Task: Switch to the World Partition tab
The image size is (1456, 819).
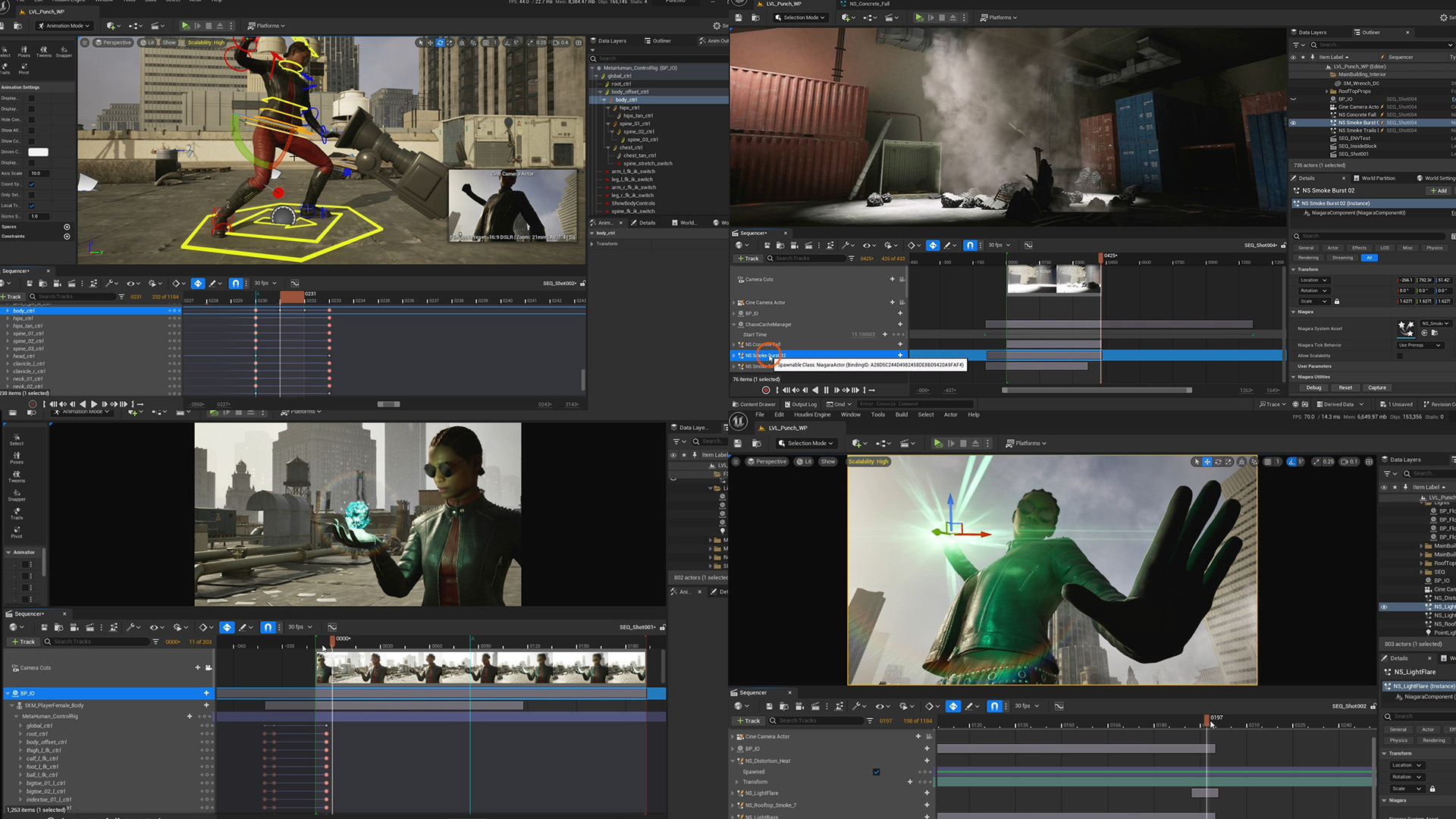Action: click(x=1378, y=178)
